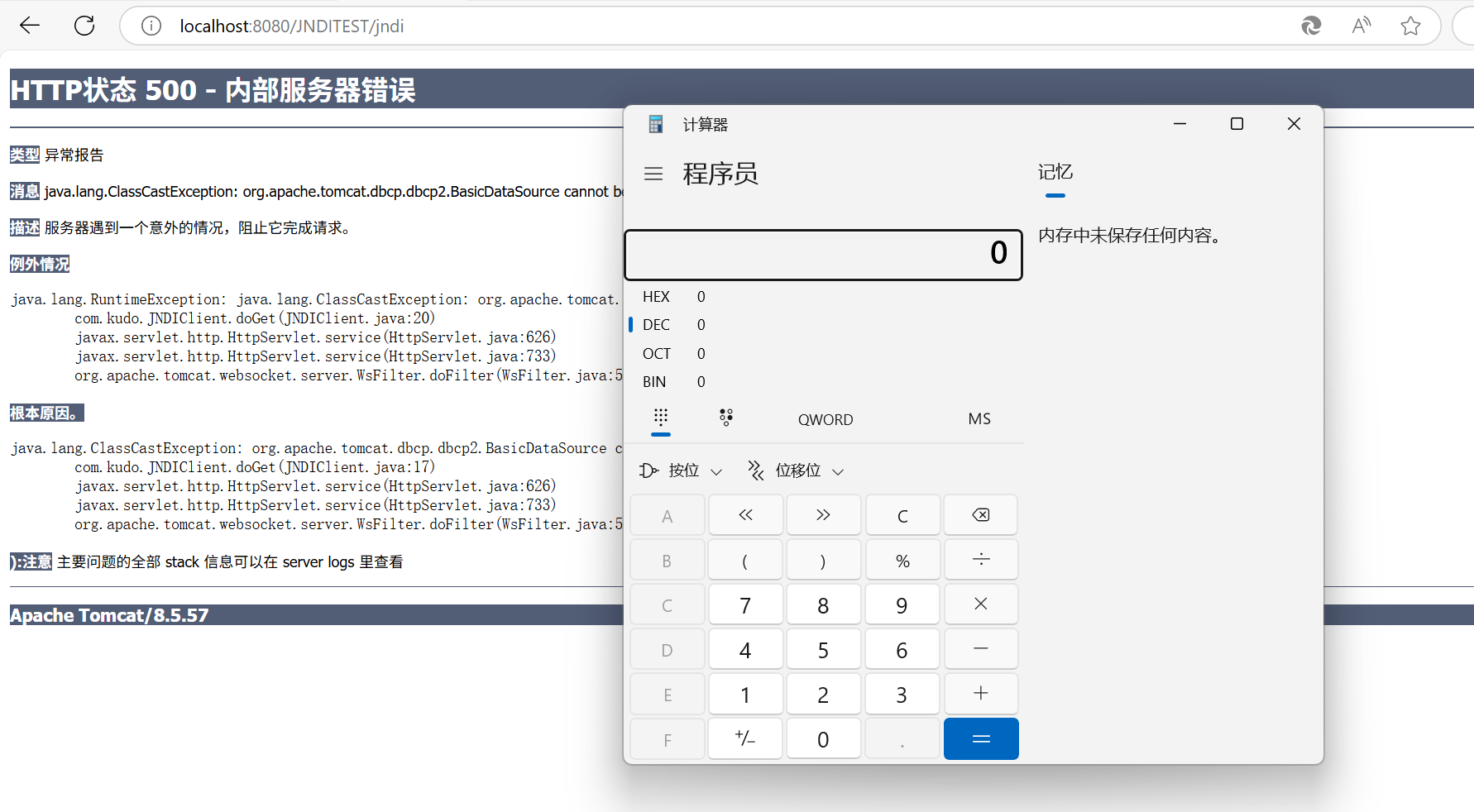The height and width of the screenshot is (812, 1474).
Task: Click digit 5 on the keypad
Action: click(823, 649)
